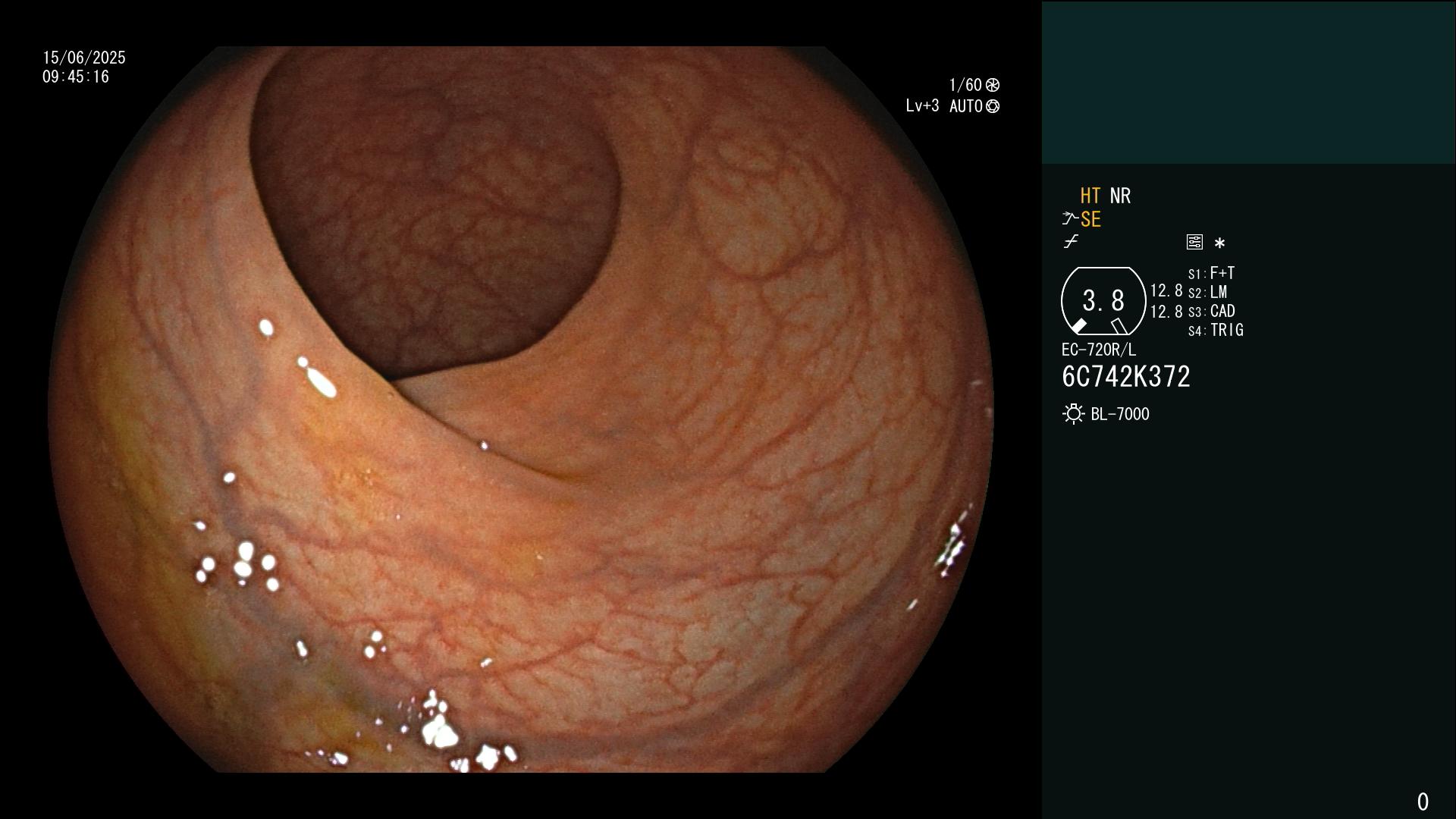The image size is (1456, 819).
Task: Click the lower 12.8 diameter value
Action: [x=1166, y=312]
